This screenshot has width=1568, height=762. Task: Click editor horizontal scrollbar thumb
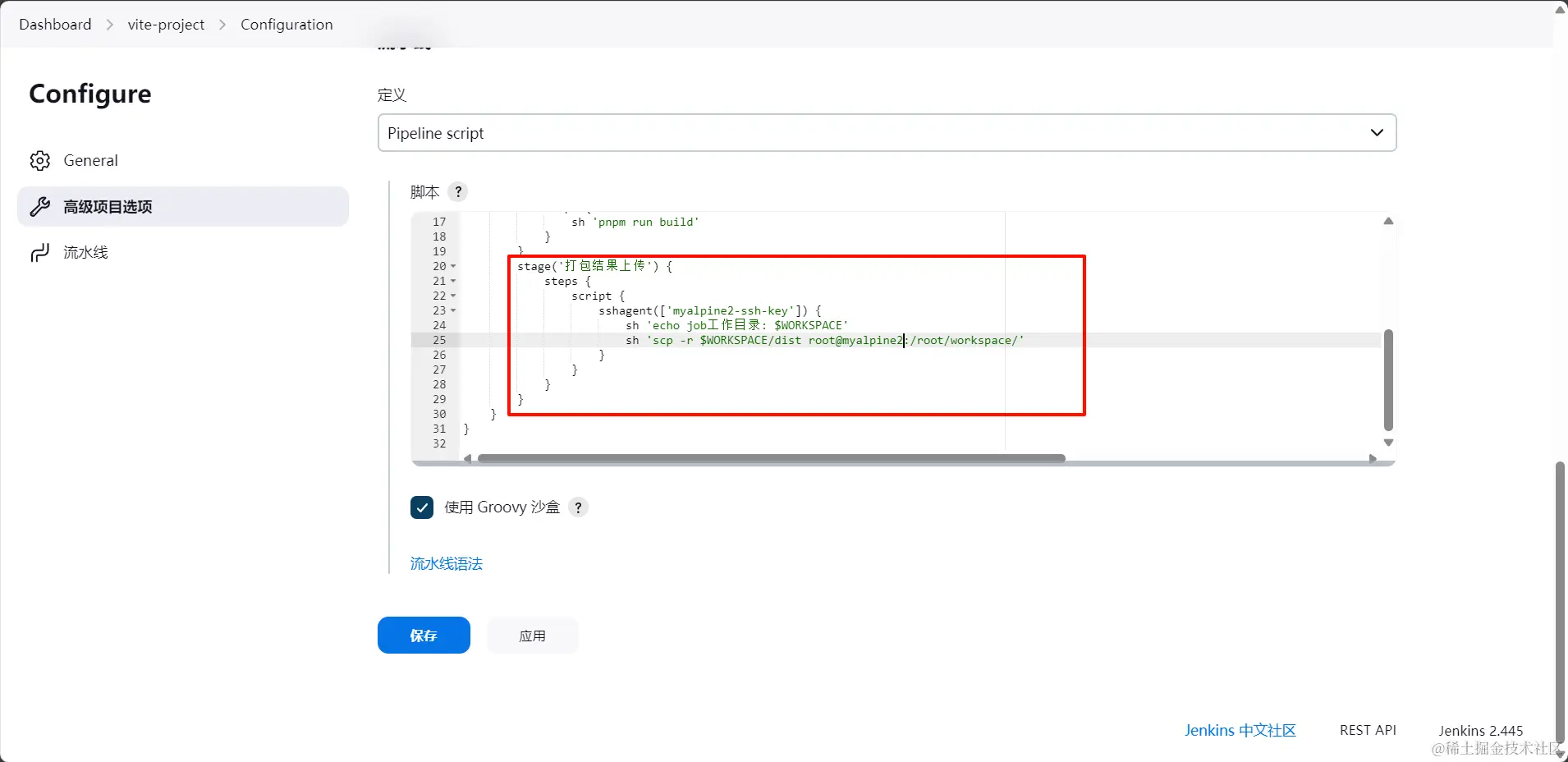pos(772,458)
